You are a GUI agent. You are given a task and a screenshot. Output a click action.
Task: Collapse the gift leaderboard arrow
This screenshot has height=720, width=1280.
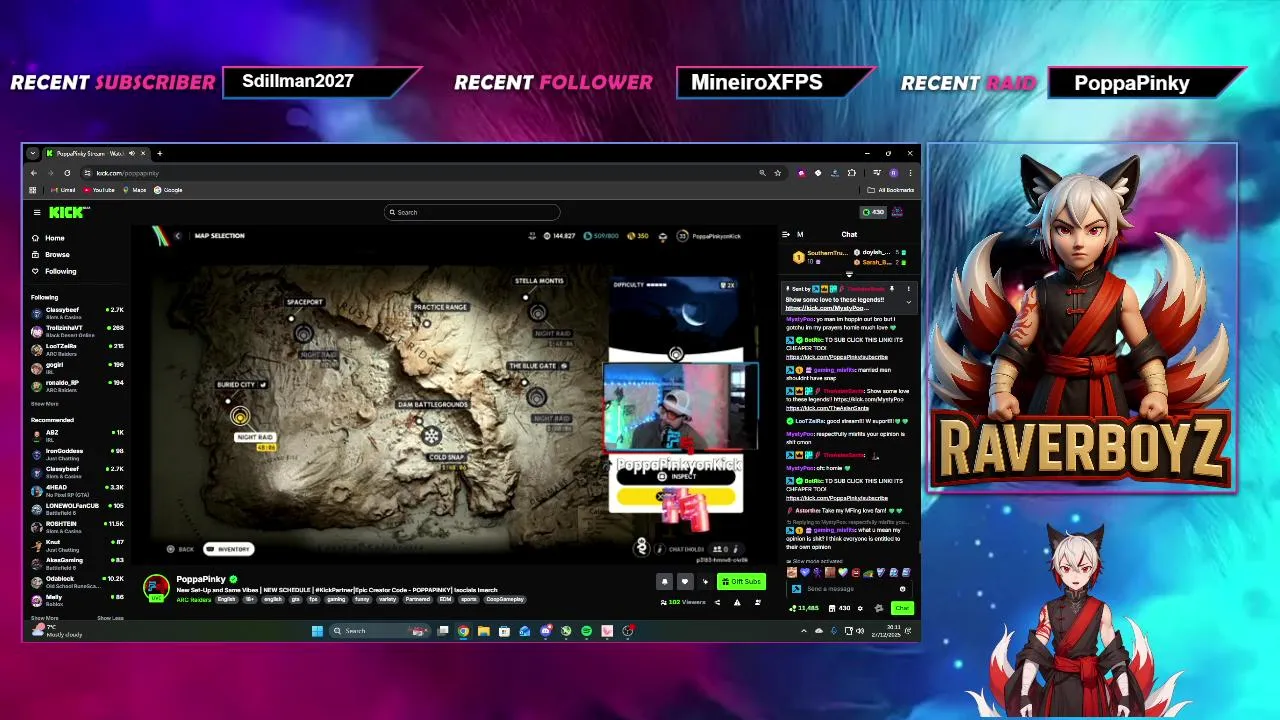pos(849,274)
